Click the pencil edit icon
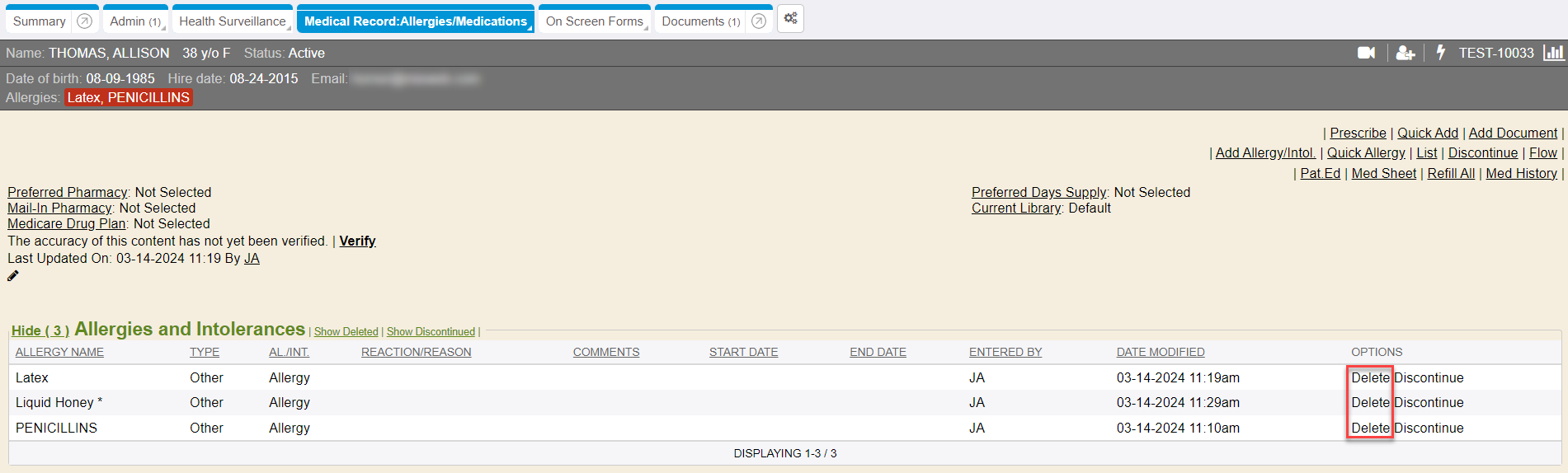 click(x=13, y=276)
